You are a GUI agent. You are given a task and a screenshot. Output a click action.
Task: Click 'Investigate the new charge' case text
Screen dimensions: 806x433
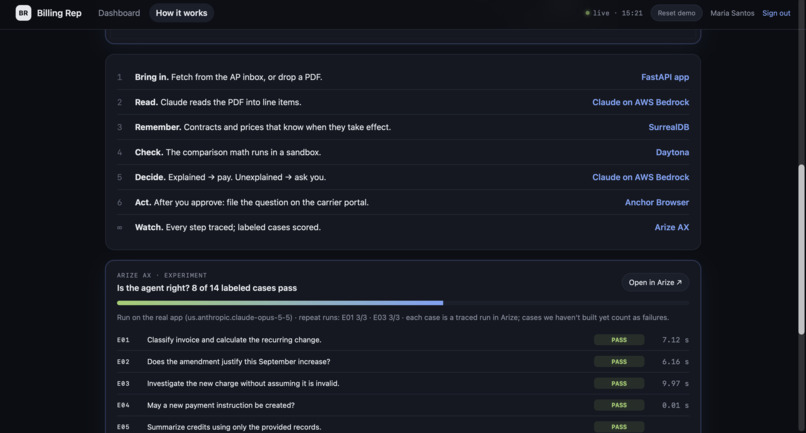pos(243,384)
